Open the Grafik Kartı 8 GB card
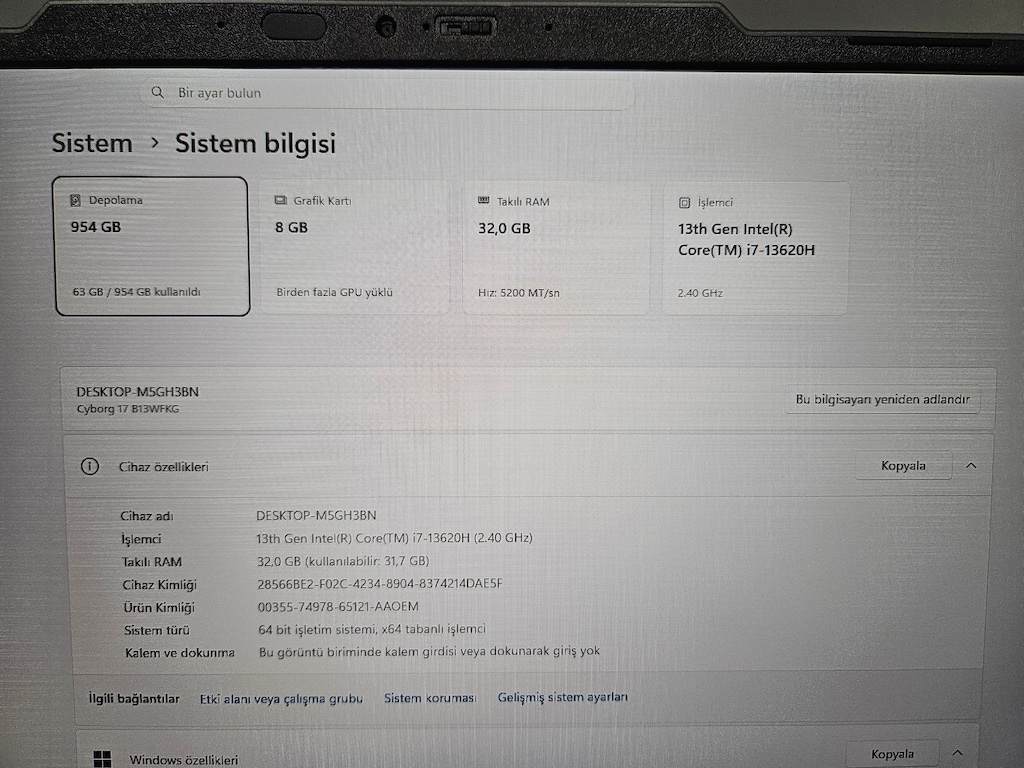The height and width of the screenshot is (768, 1024). click(355, 247)
